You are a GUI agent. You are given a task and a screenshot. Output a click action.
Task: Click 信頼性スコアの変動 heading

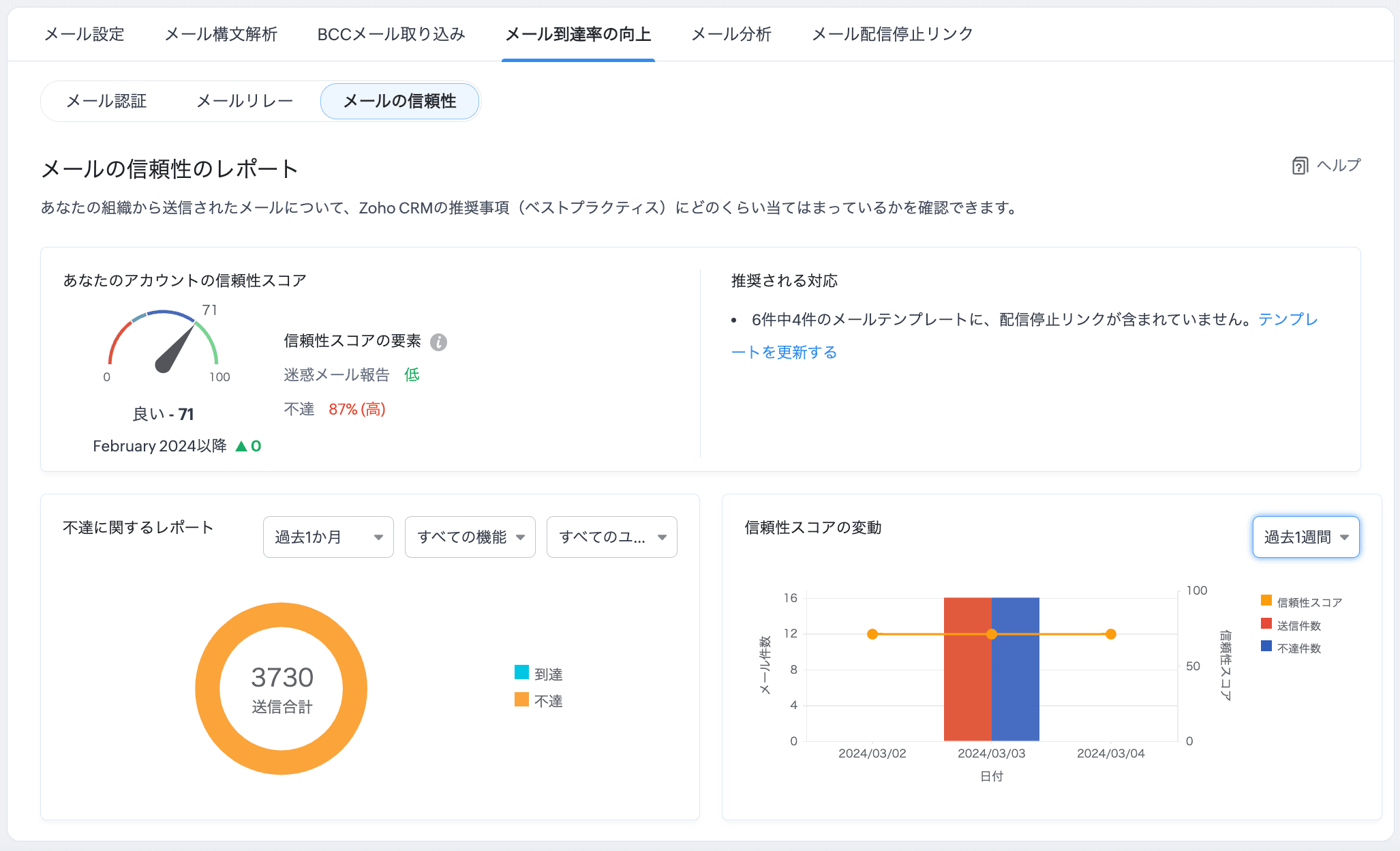[x=813, y=528]
